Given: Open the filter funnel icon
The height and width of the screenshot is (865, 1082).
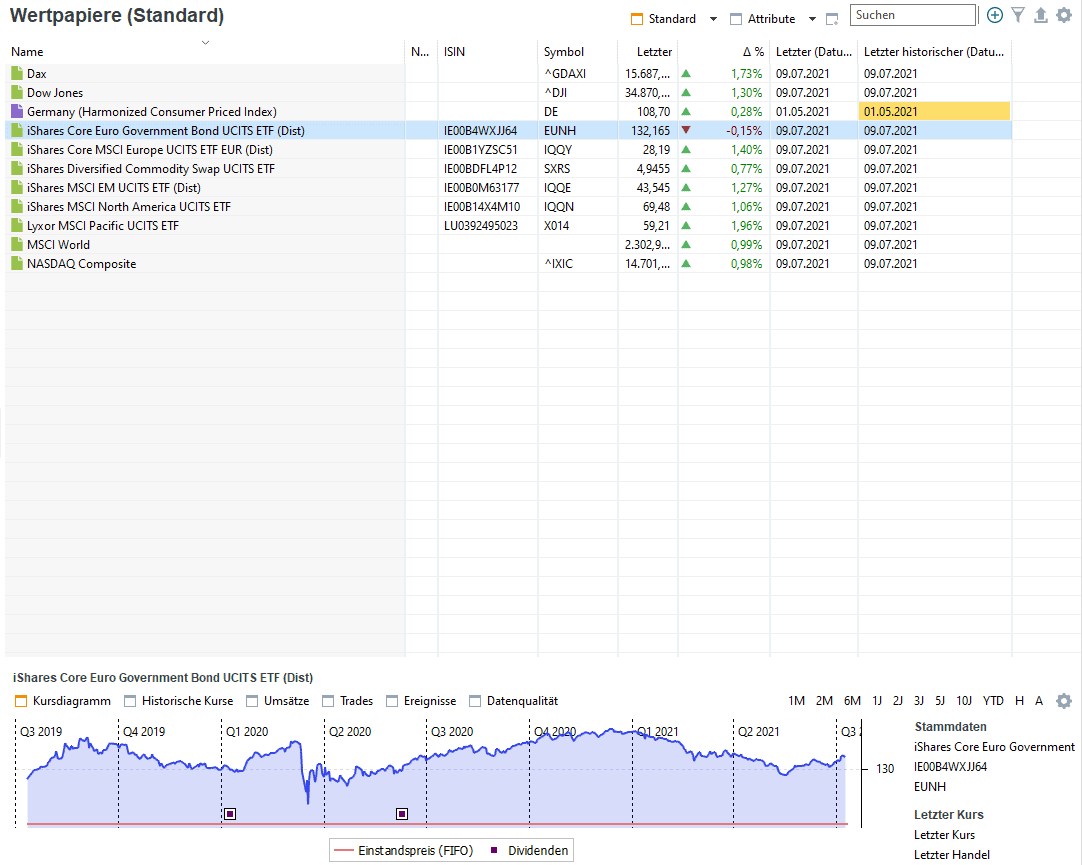Looking at the screenshot, I should pos(1018,15).
